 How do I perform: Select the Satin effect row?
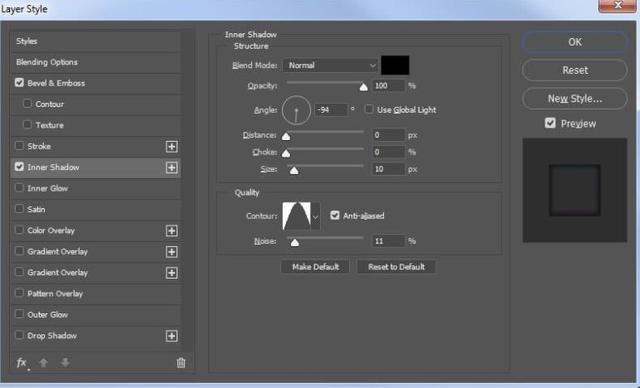coord(96,209)
